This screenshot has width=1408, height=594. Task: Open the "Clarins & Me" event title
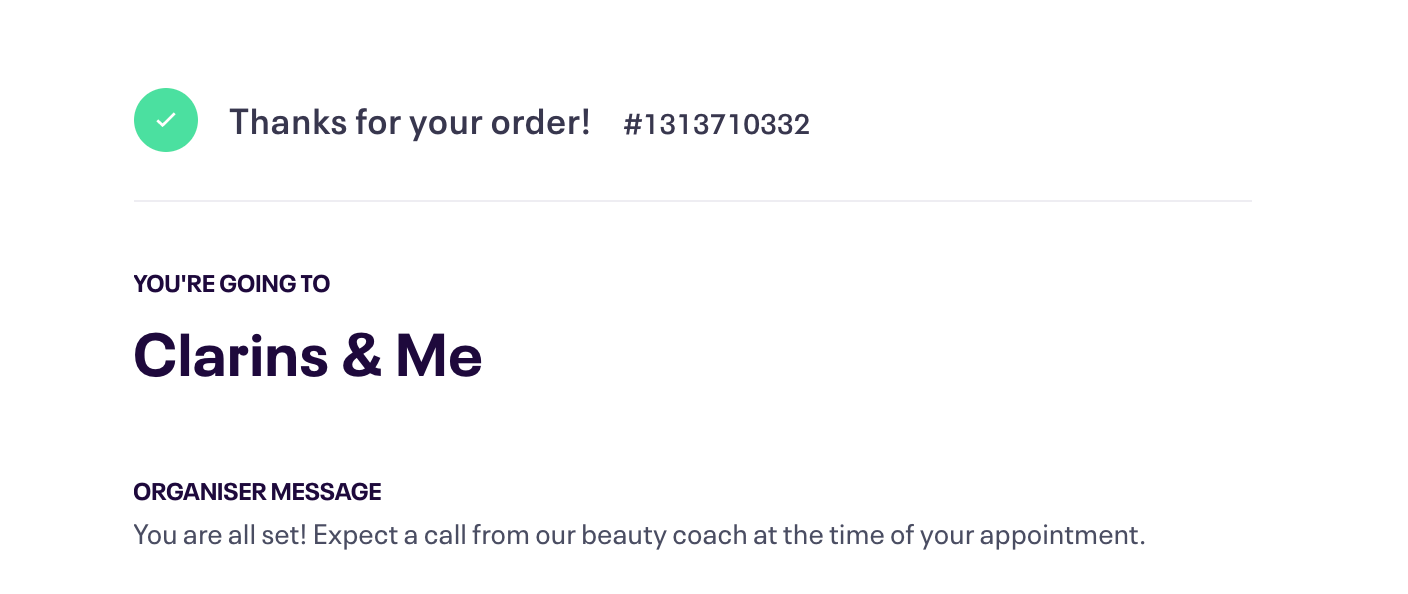click(x=308, y=355)
